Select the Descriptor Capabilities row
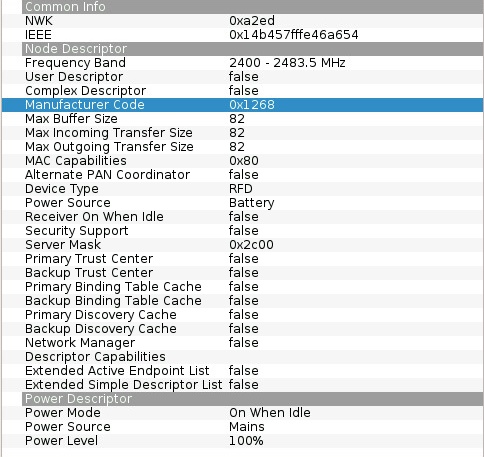 point(243,357)
